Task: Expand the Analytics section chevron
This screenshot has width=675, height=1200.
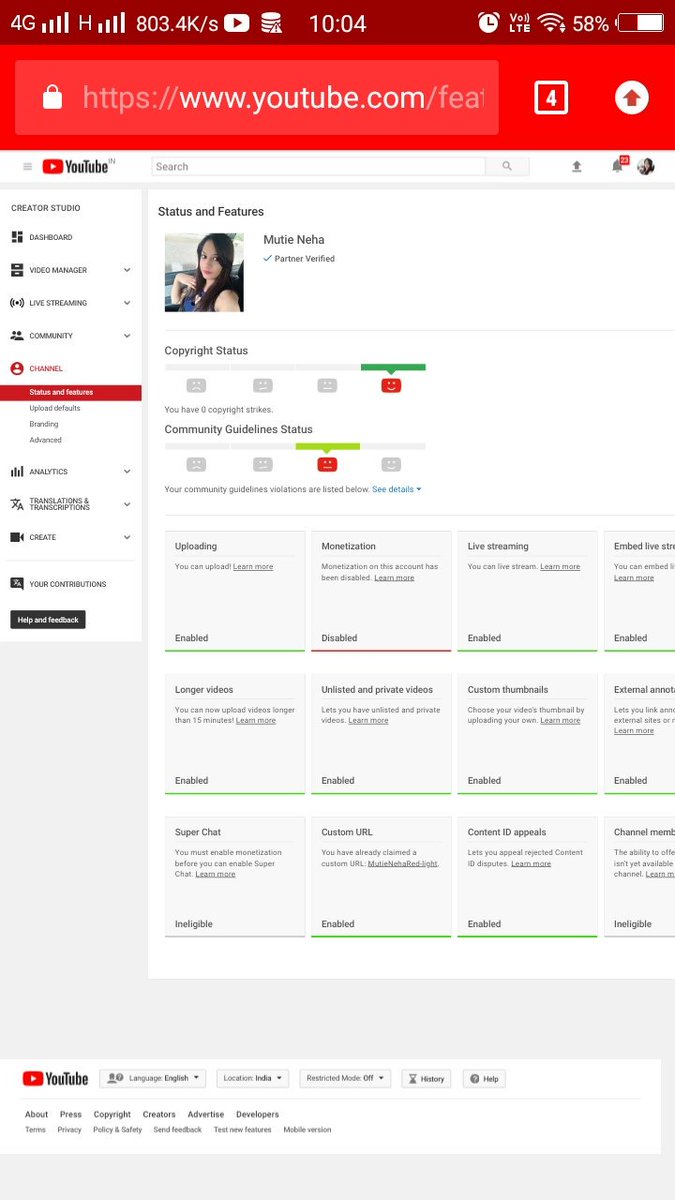Action: pyautogui.click(x=127, y=472)
